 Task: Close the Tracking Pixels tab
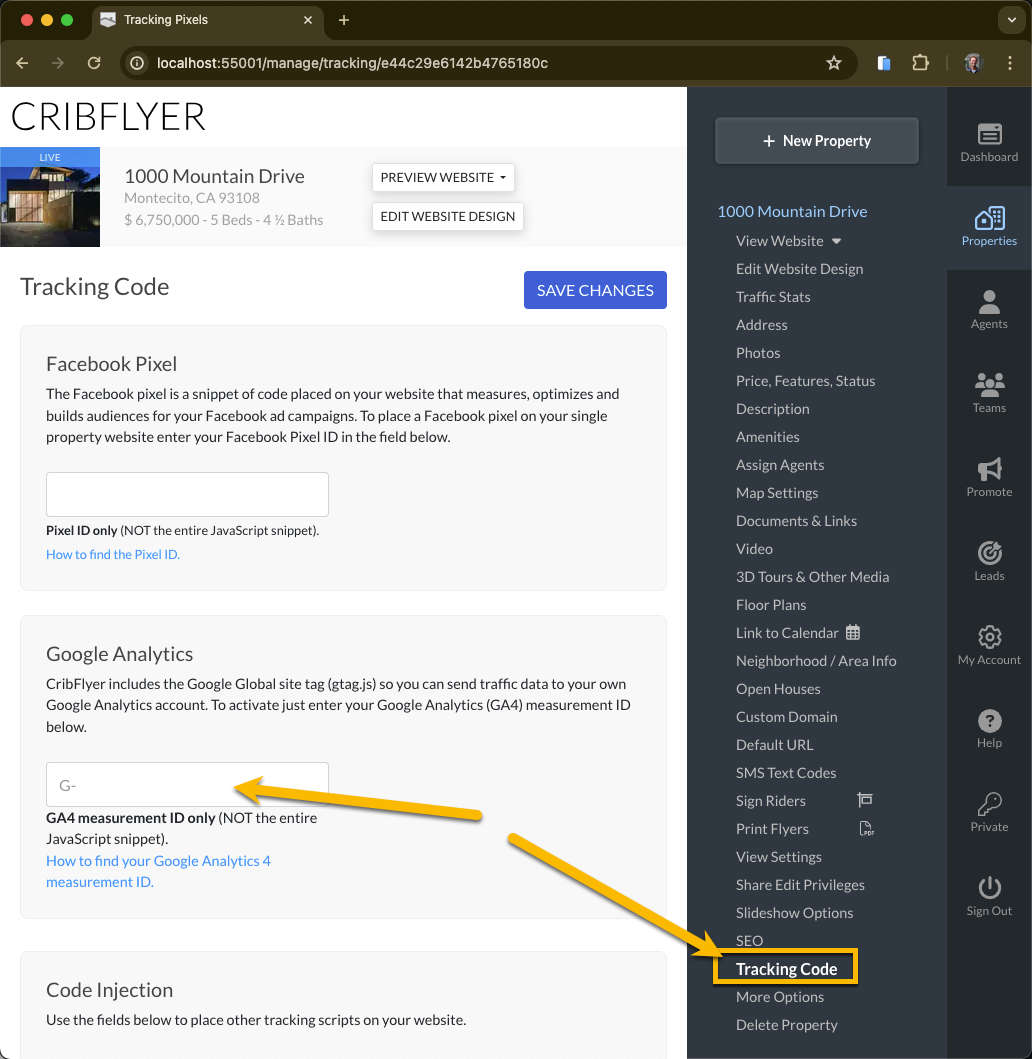point(308,20)
